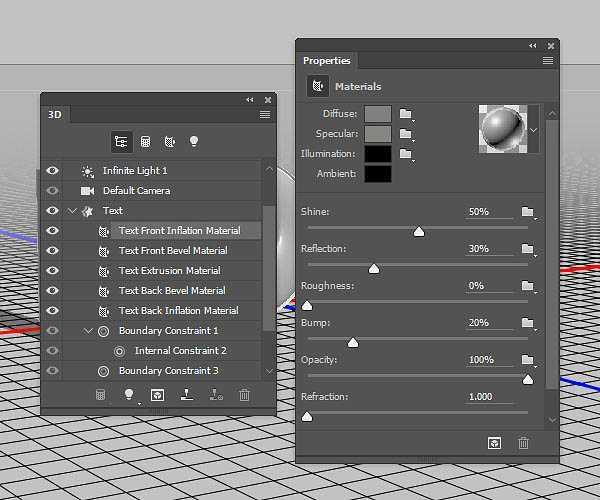Toggle eye for Boundary Constraint 1
Screen dimensions: 600x500
pos(52,330)
